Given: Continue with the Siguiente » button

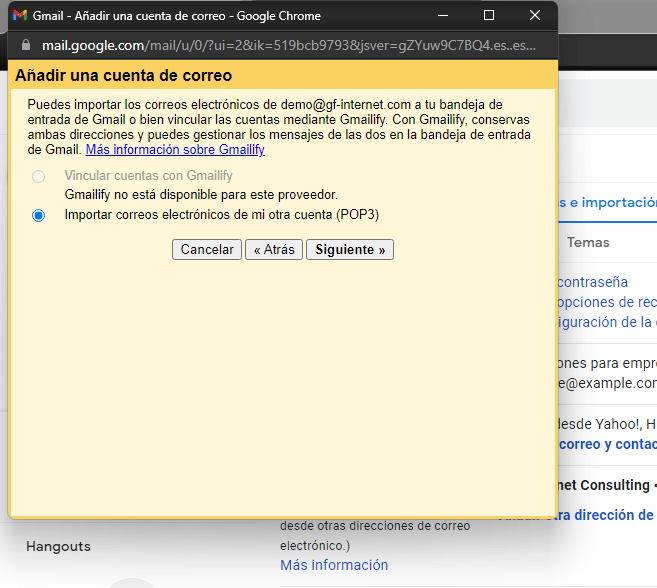Looking at the screenshot, I should click(x=350, y=250).
